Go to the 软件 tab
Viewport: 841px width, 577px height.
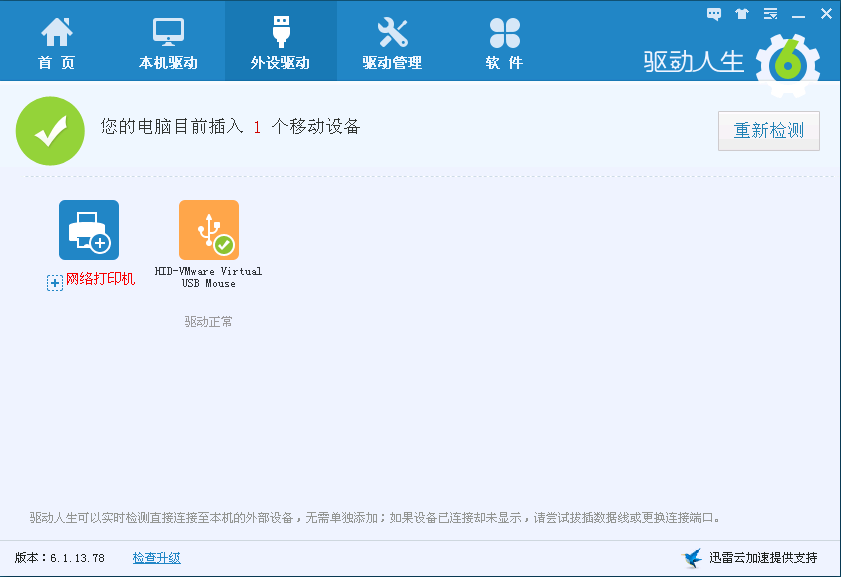504,43
